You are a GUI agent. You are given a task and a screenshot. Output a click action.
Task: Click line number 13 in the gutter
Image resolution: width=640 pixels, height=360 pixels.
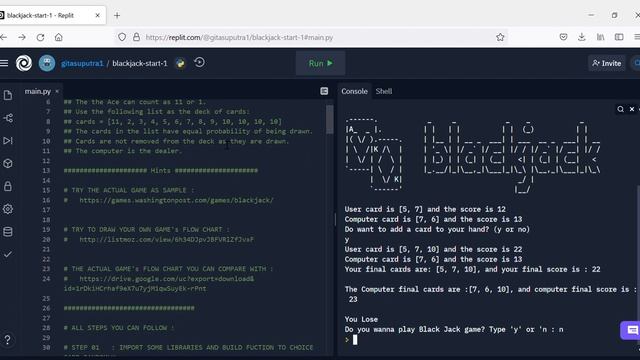pos(46,170)
